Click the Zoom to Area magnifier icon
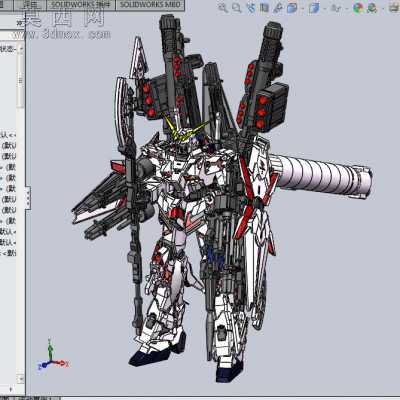 click(x=236, y=8)
